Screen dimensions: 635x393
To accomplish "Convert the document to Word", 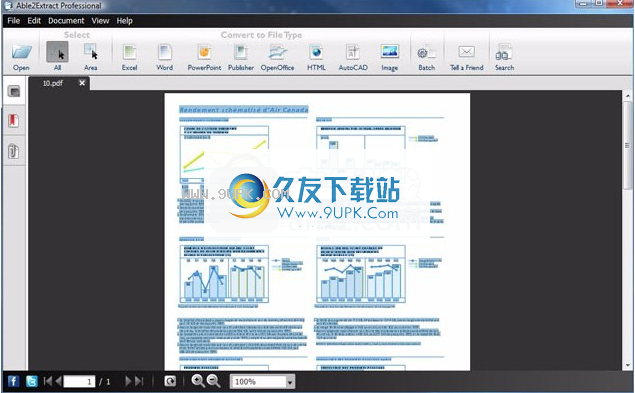I will pos(164,57).
